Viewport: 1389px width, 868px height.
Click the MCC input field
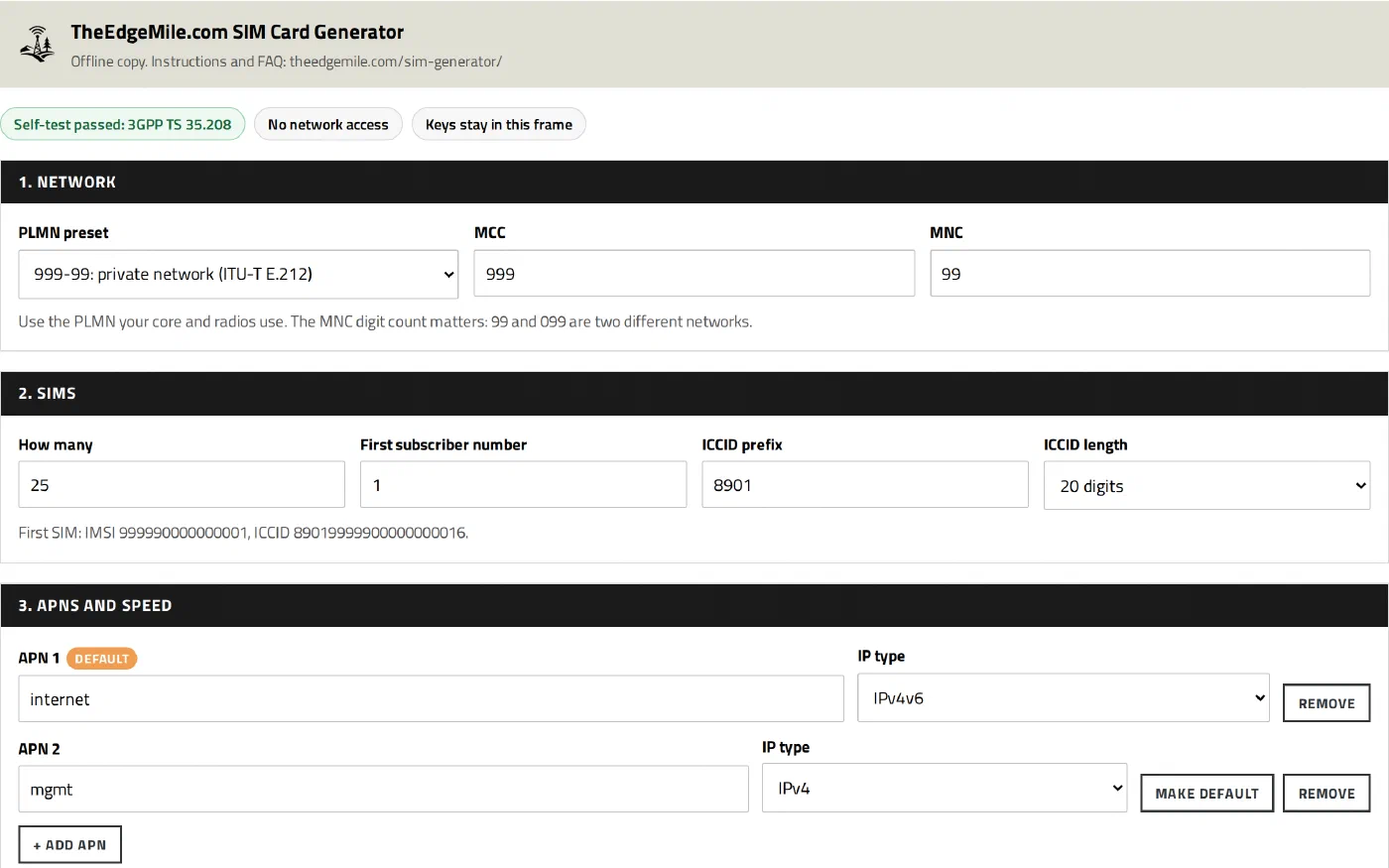694,273
